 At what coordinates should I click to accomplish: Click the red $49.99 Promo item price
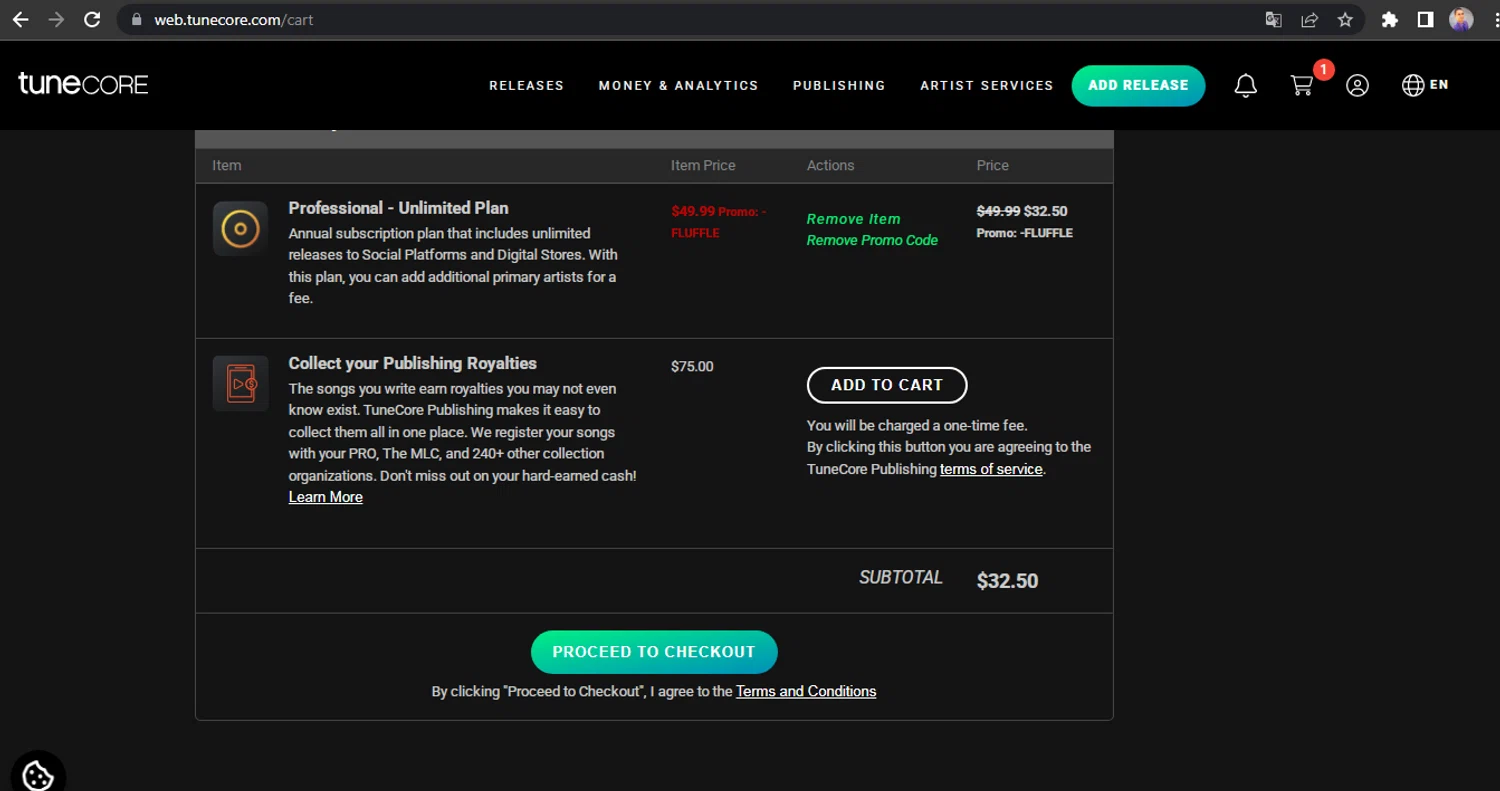point(718,222)
